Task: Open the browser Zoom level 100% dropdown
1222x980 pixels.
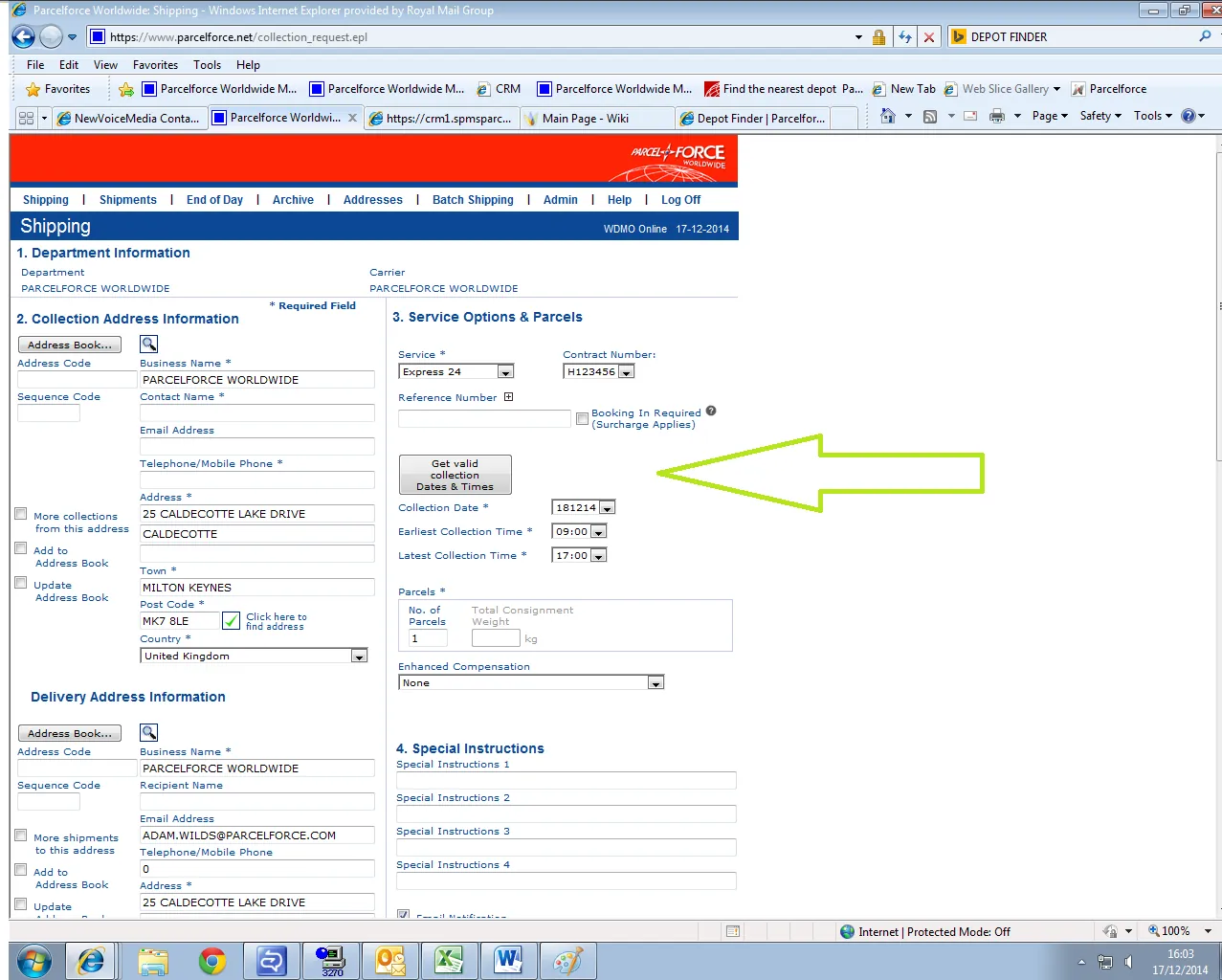Action: click(x=1208, y=931)
